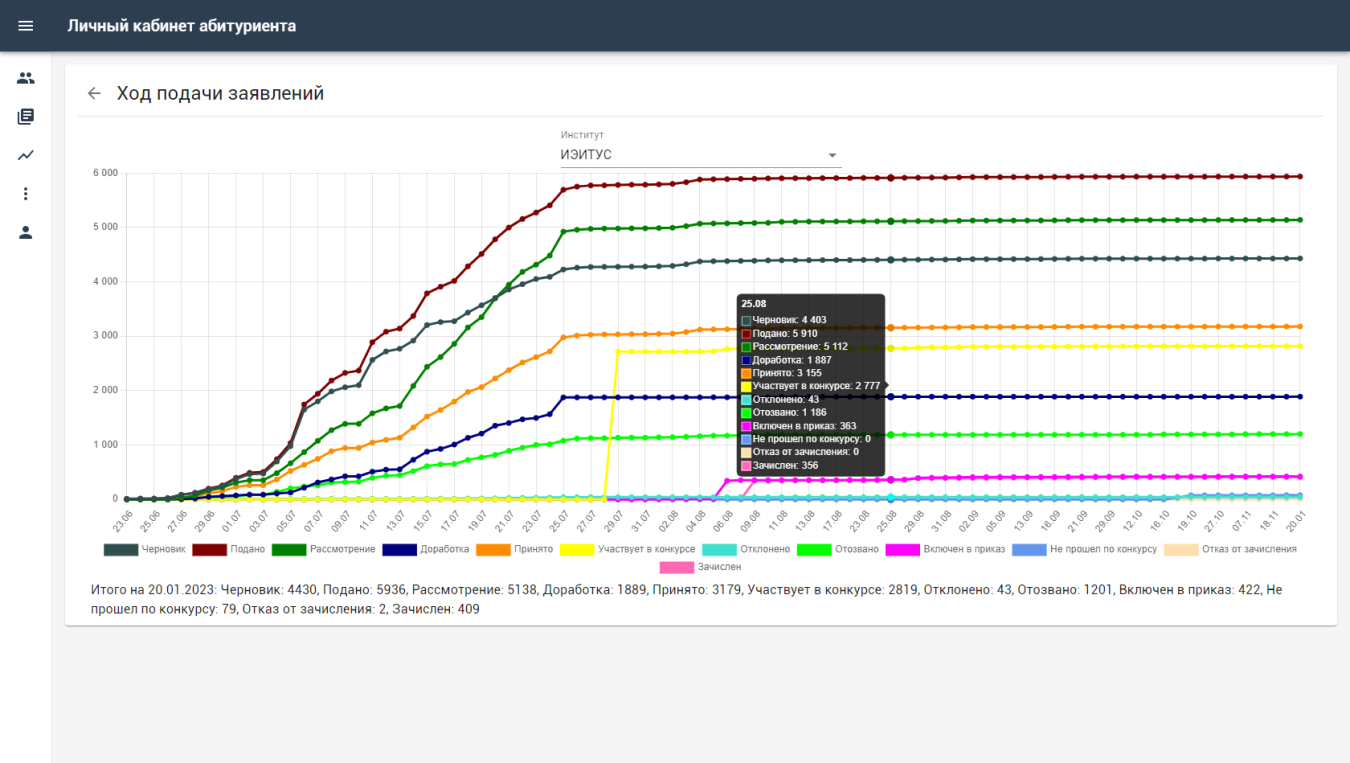Toggle the Рассмотрение legend series
The height and width of the screenshot is (763, 1350).
(x=324, y=549)
